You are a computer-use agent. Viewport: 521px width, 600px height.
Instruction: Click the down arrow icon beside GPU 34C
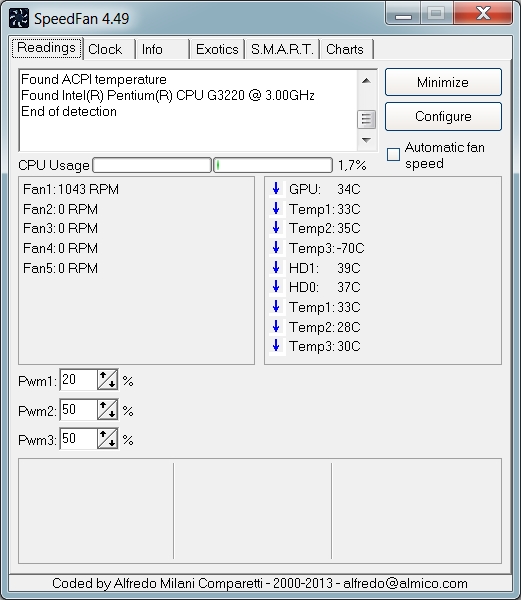click(x=276, y=189)
